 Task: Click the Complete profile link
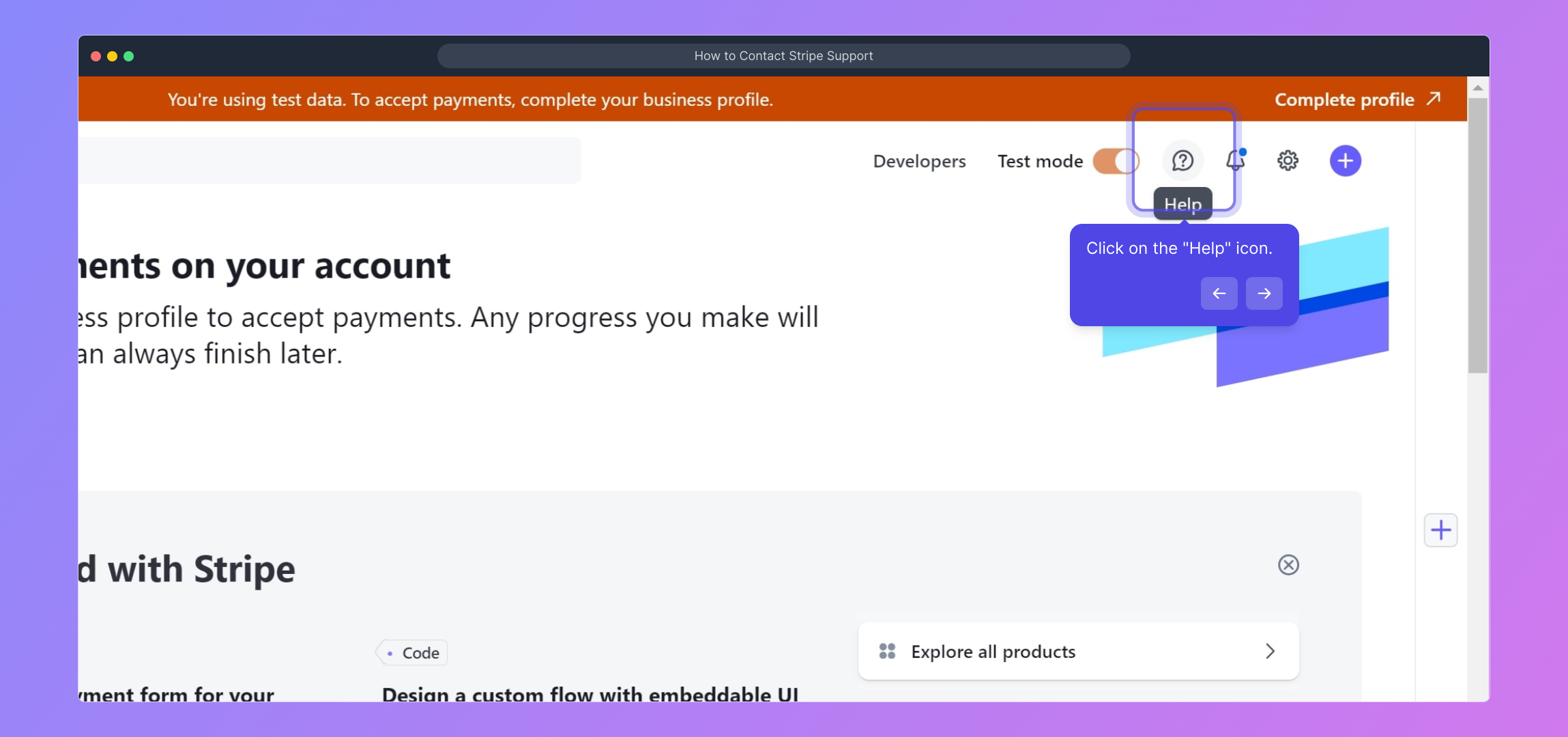tap(1344, 100)
